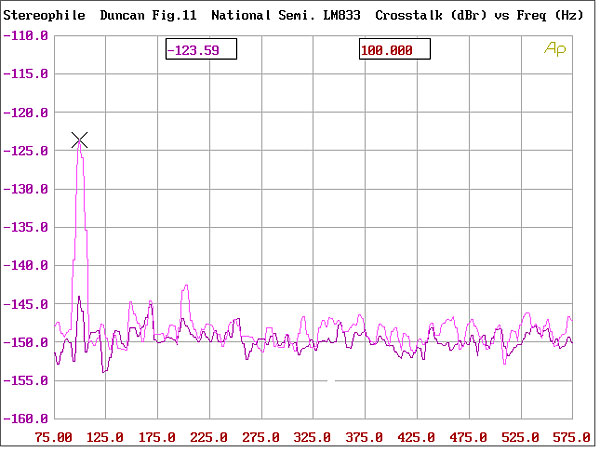Click the 325.0 x-axis label
The height and width of the screenshot is (452, 600).
(x=312, y=437)
